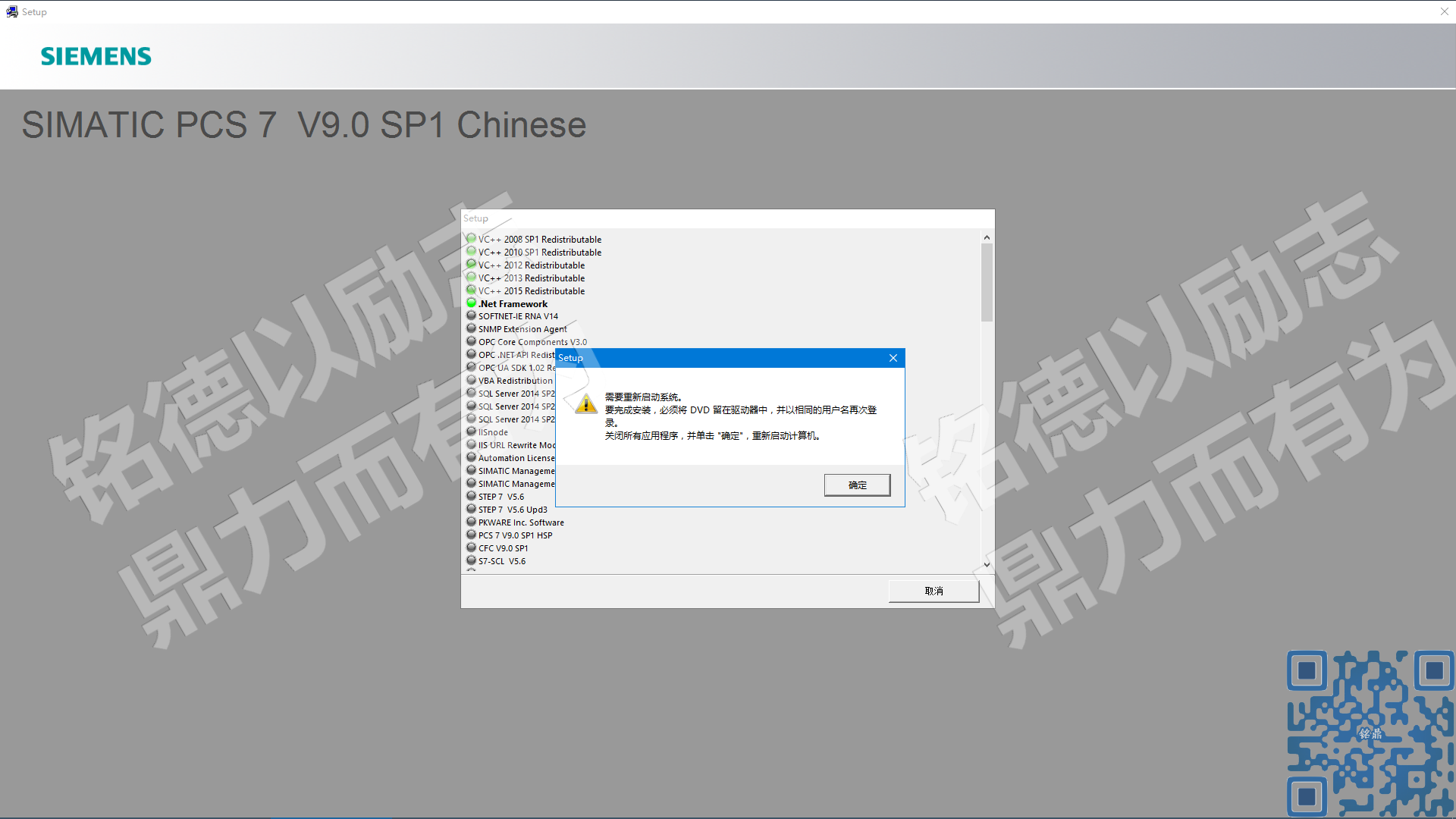
Task: Click status icon next to IISnode
Action: pyautogui.click(x=471, y=432)
